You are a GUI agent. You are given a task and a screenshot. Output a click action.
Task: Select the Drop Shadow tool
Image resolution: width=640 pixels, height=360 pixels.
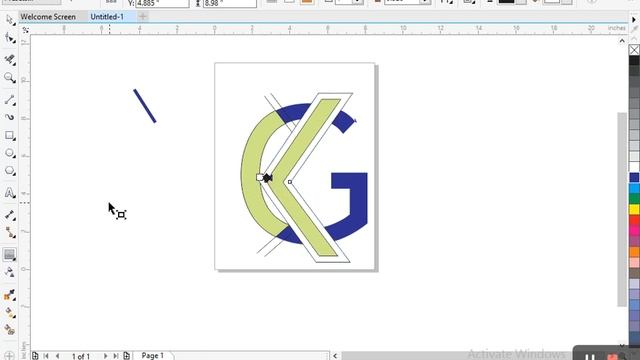[x=9, y=254]
